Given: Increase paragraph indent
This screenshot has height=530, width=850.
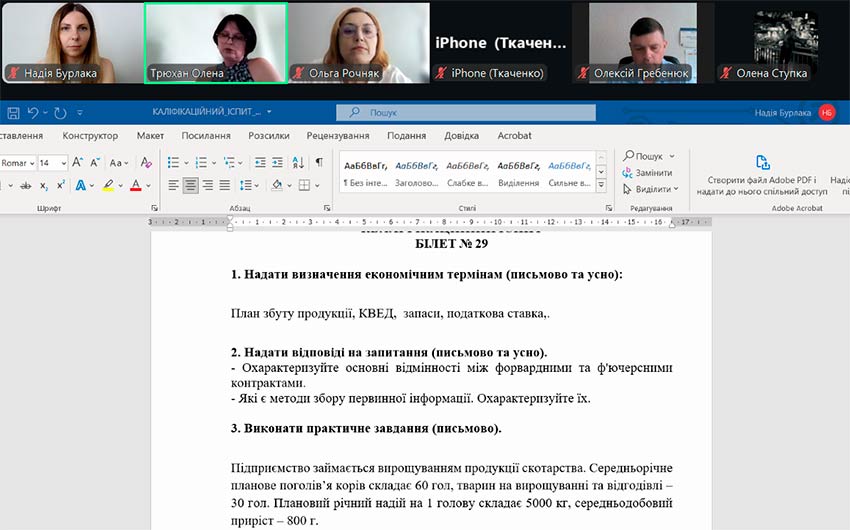Looking at the screenshot, I should (x=278, y=163).
